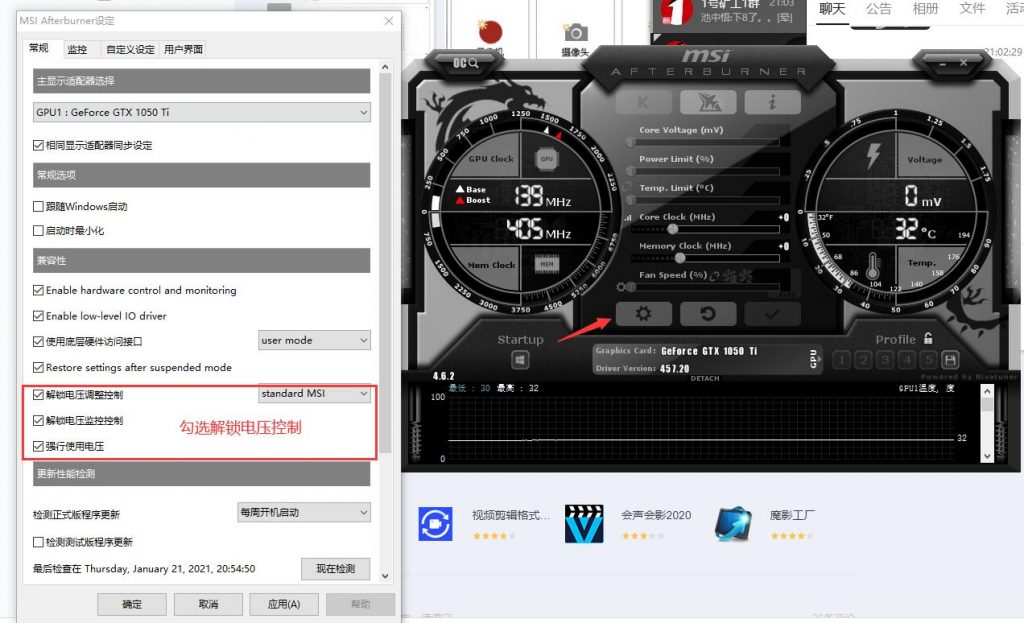Switch to the 监控 tab
1024x623 pixels.
(x=77, y=49)
